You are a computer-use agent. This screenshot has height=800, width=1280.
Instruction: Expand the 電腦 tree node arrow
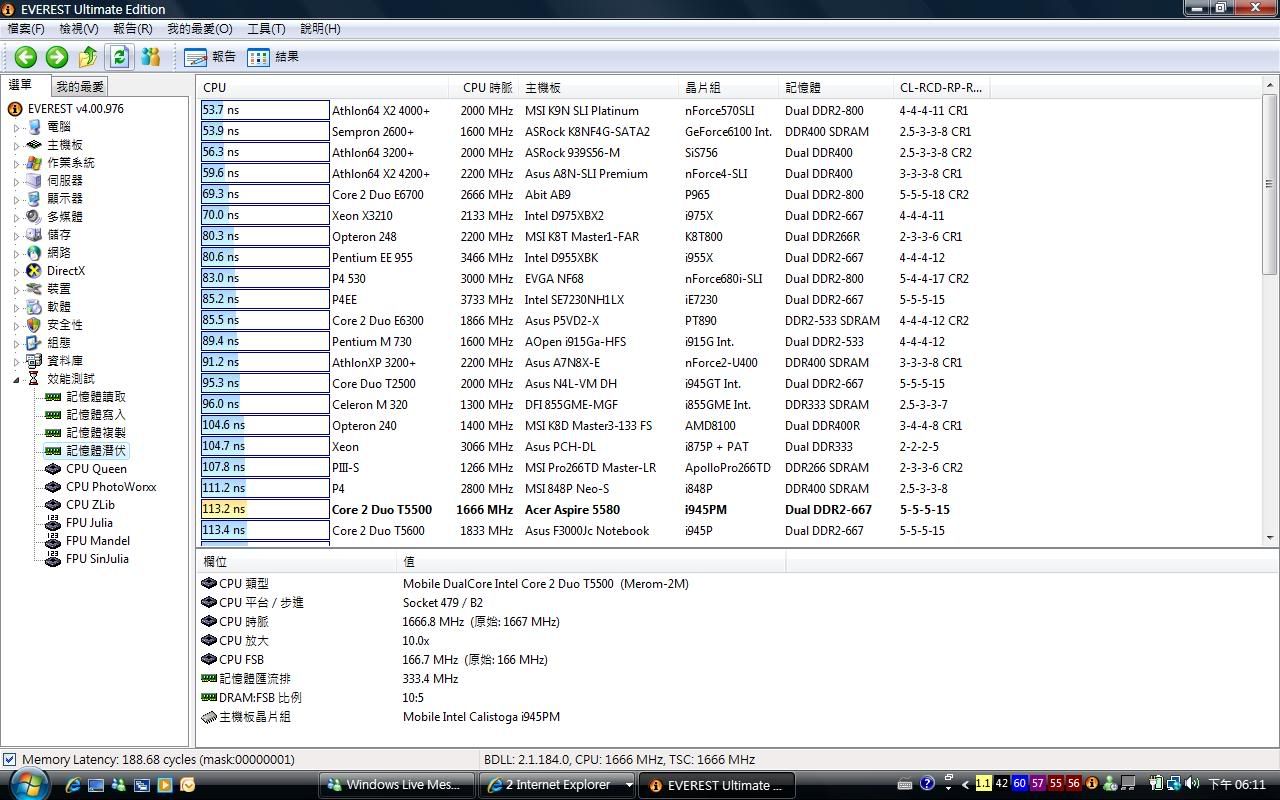point(17,128)
